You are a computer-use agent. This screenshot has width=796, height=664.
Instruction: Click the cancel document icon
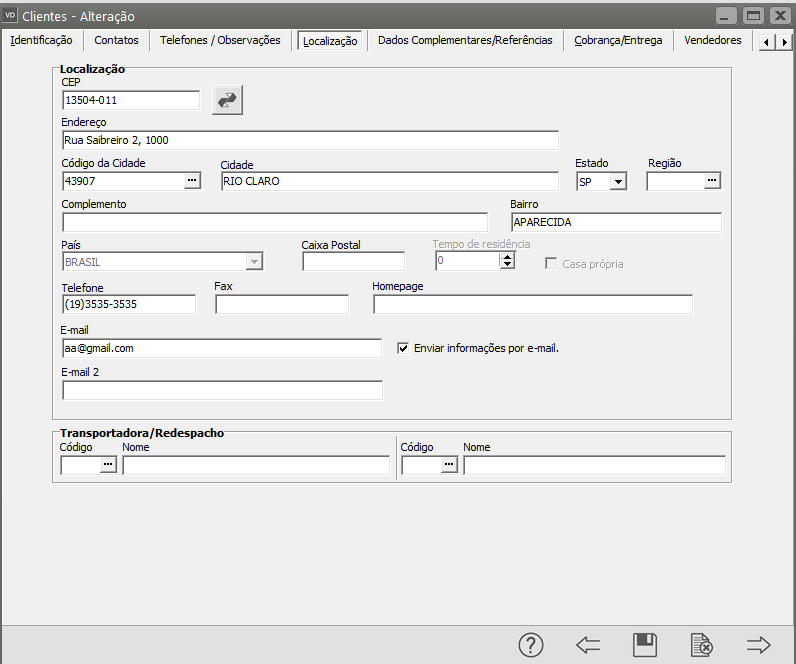click(x=702, y=645)
